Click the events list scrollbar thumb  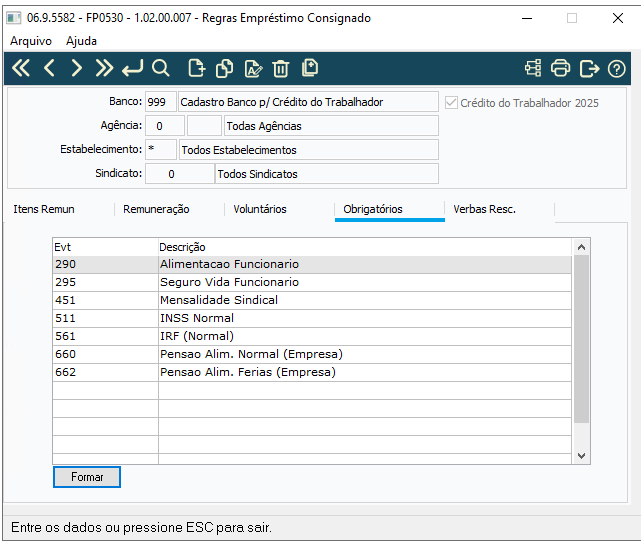581,339
